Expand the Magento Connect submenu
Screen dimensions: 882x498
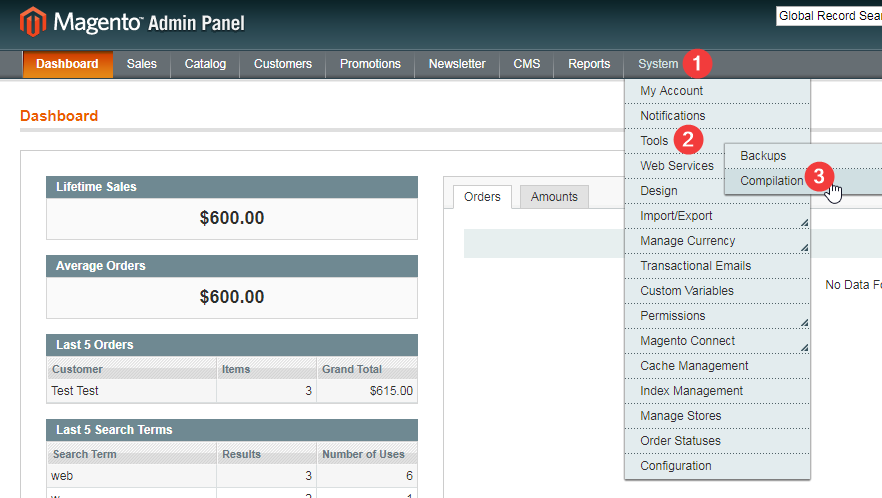pos(717,341)
